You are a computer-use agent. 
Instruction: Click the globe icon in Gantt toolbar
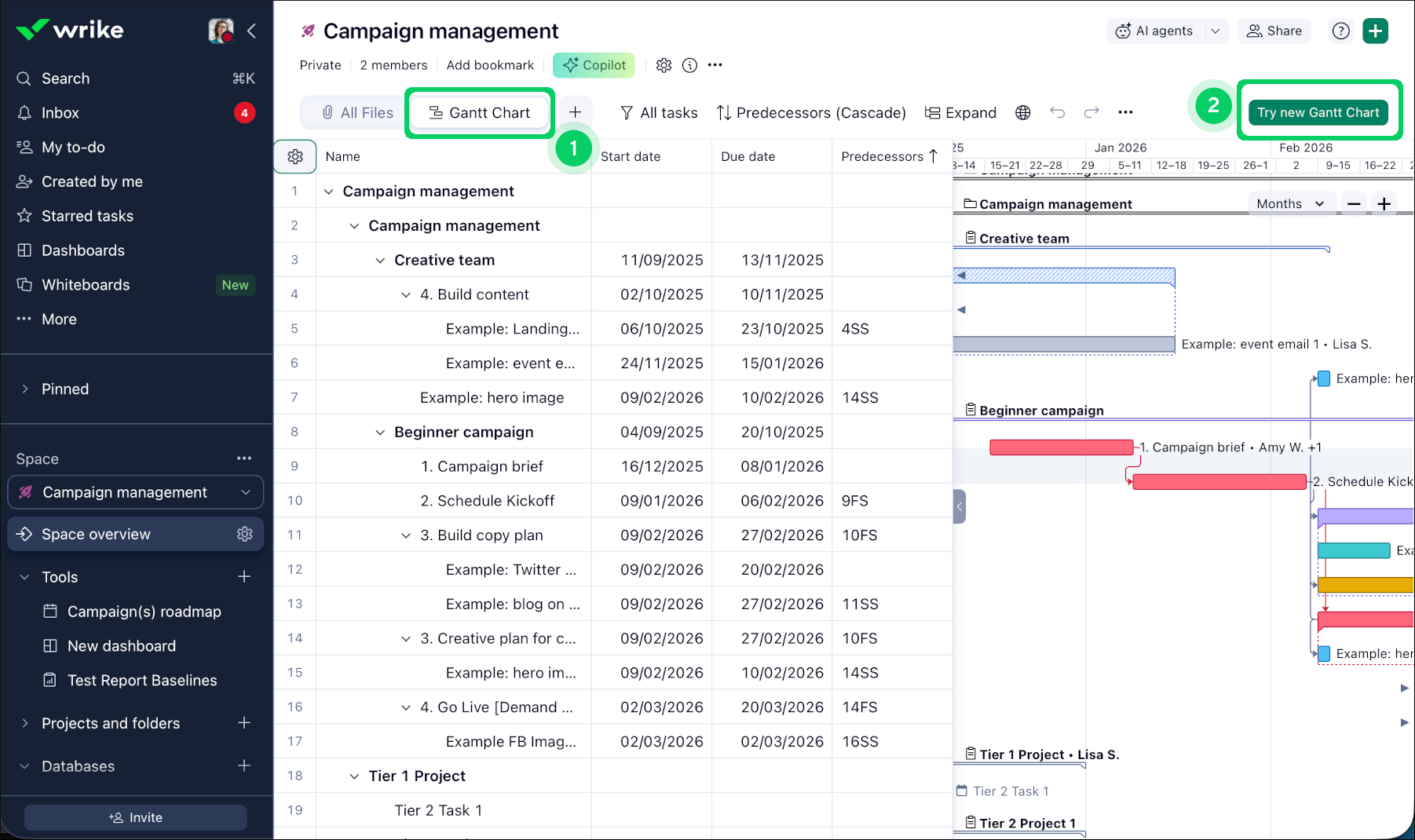coord(1022,112)
